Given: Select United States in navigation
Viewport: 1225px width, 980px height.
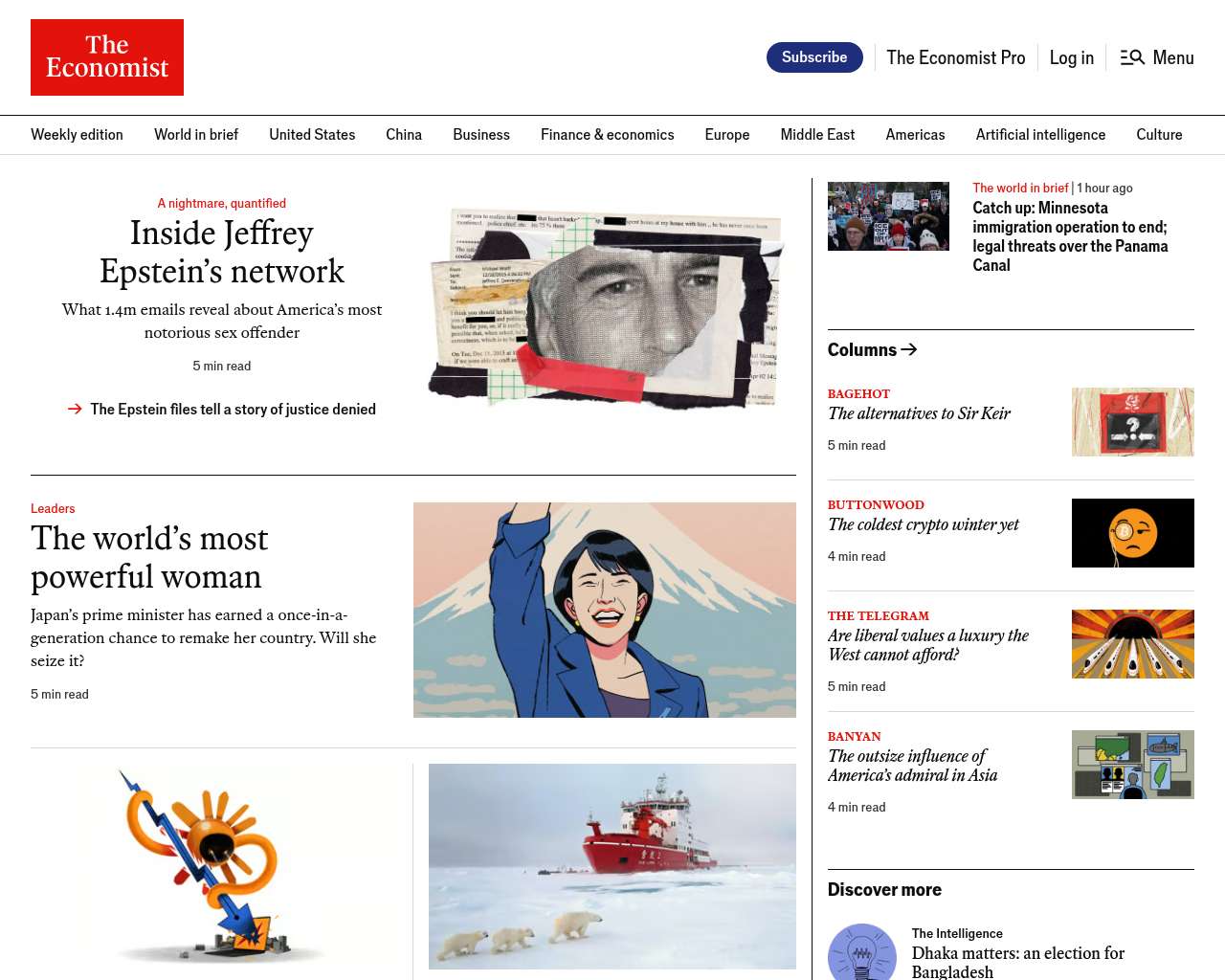Looking at the screenshot, I should click(312, 135).
